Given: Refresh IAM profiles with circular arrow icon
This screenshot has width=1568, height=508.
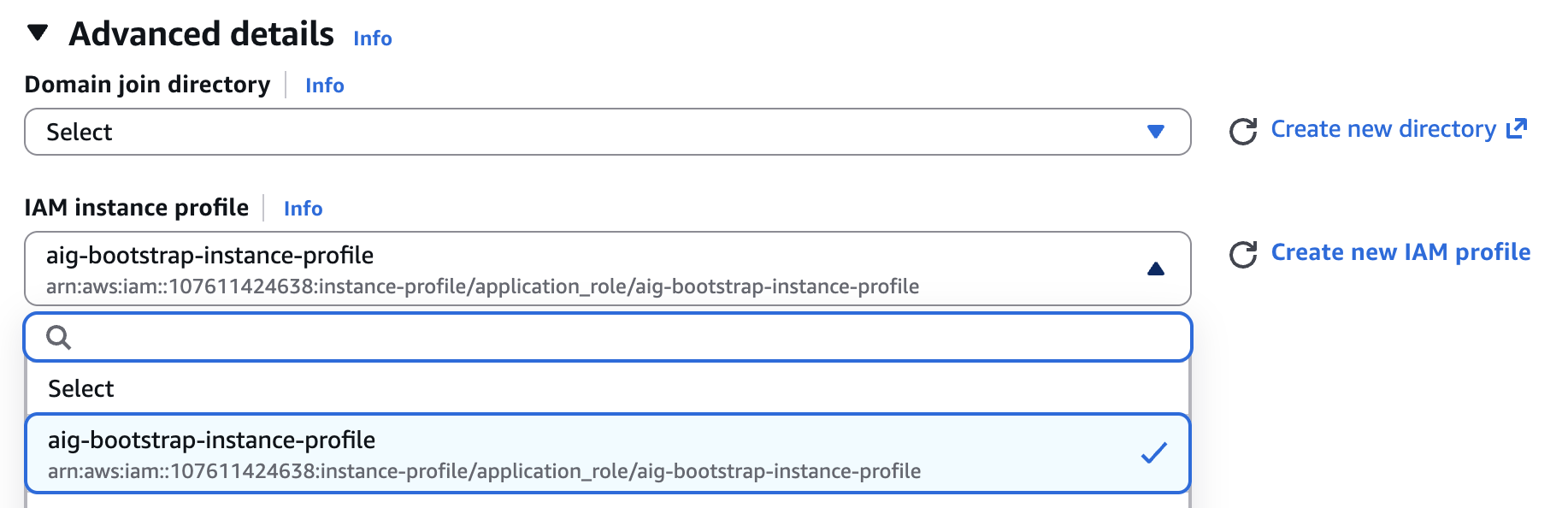Looking at the screenshot, I should click(1243, 255).
